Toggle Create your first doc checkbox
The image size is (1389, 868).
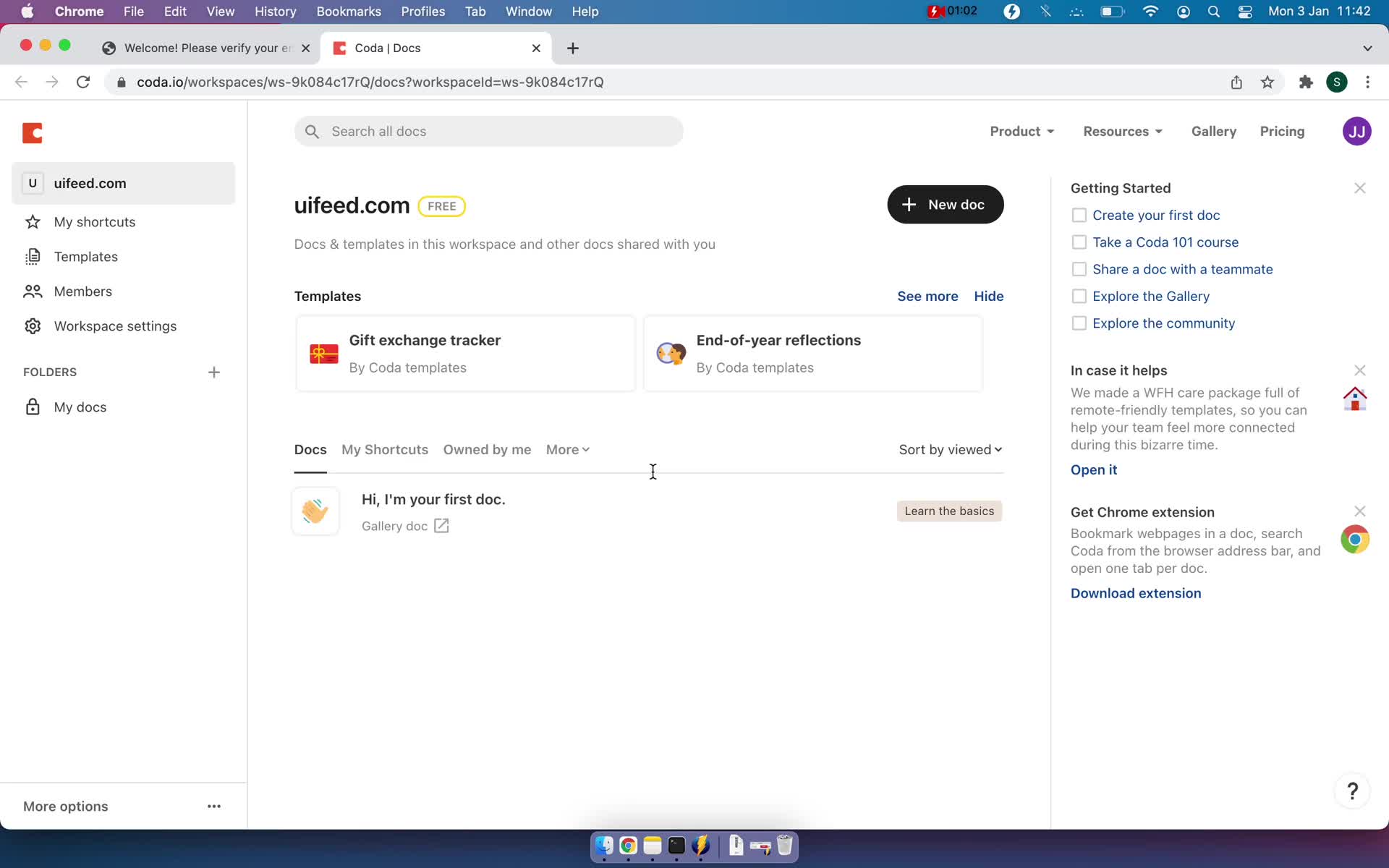coord(1078,215)
